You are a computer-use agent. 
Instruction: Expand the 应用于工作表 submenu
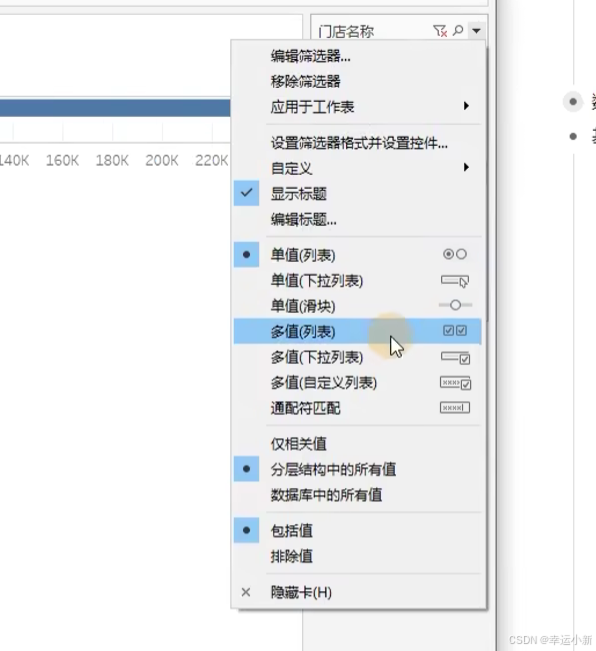tap(357, 107)
